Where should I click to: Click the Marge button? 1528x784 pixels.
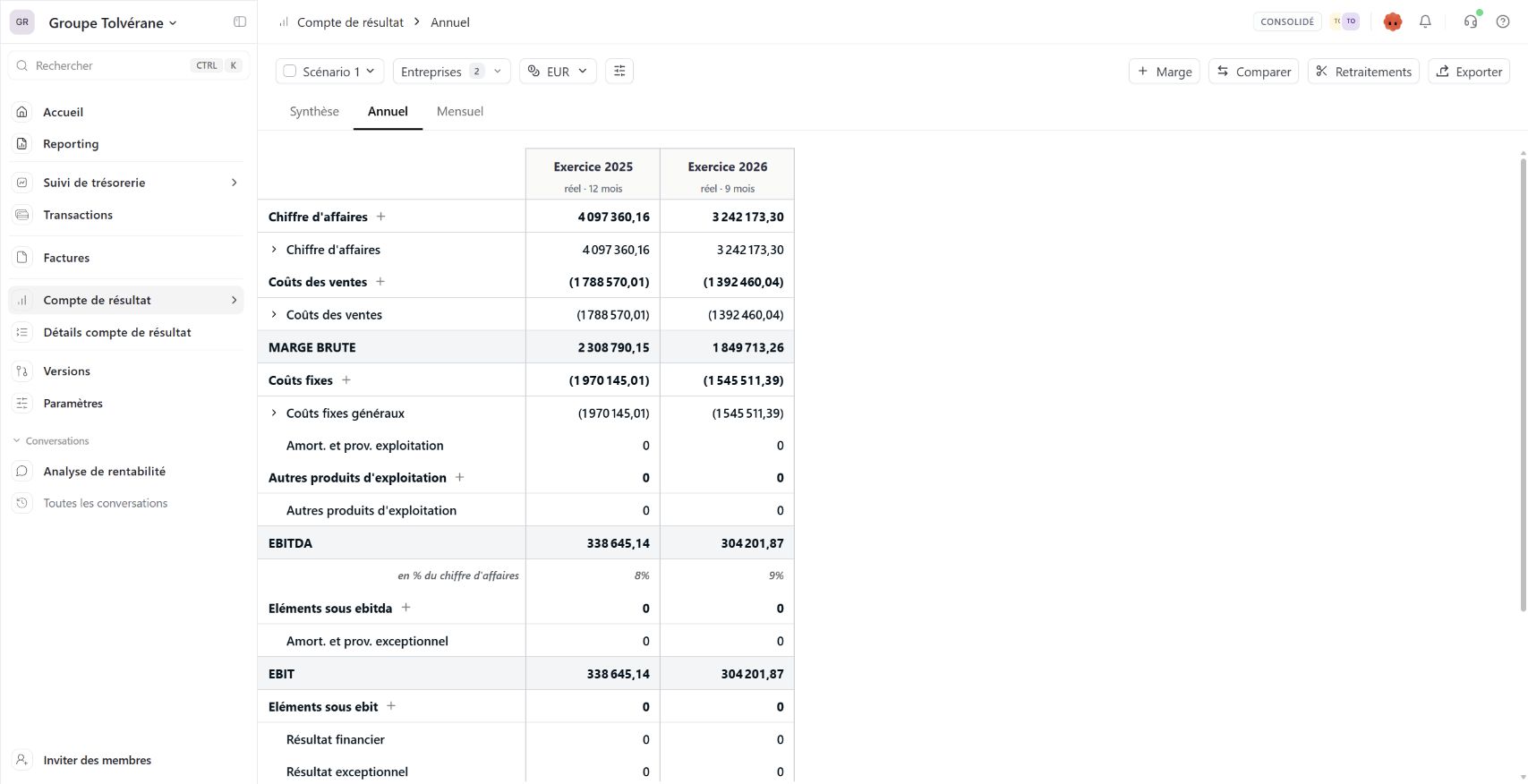1165,72
